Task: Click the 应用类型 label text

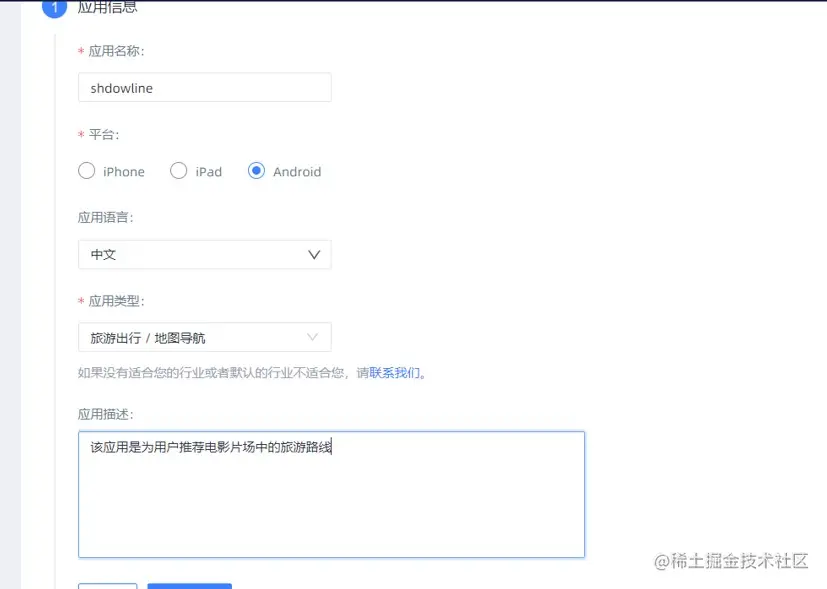Action: [x=116, y=301]
